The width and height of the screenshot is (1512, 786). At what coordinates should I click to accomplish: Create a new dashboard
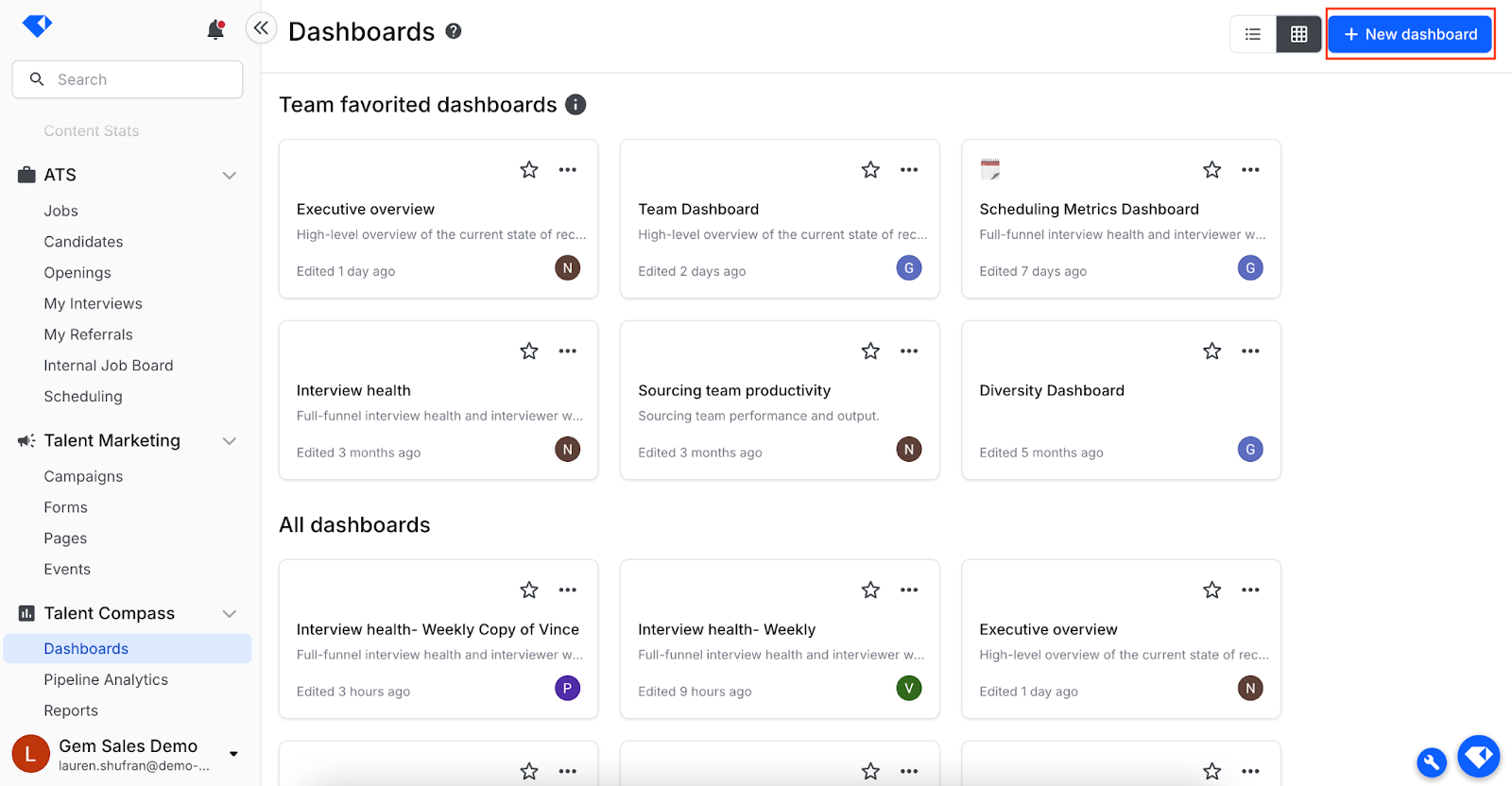(1410, 34)
